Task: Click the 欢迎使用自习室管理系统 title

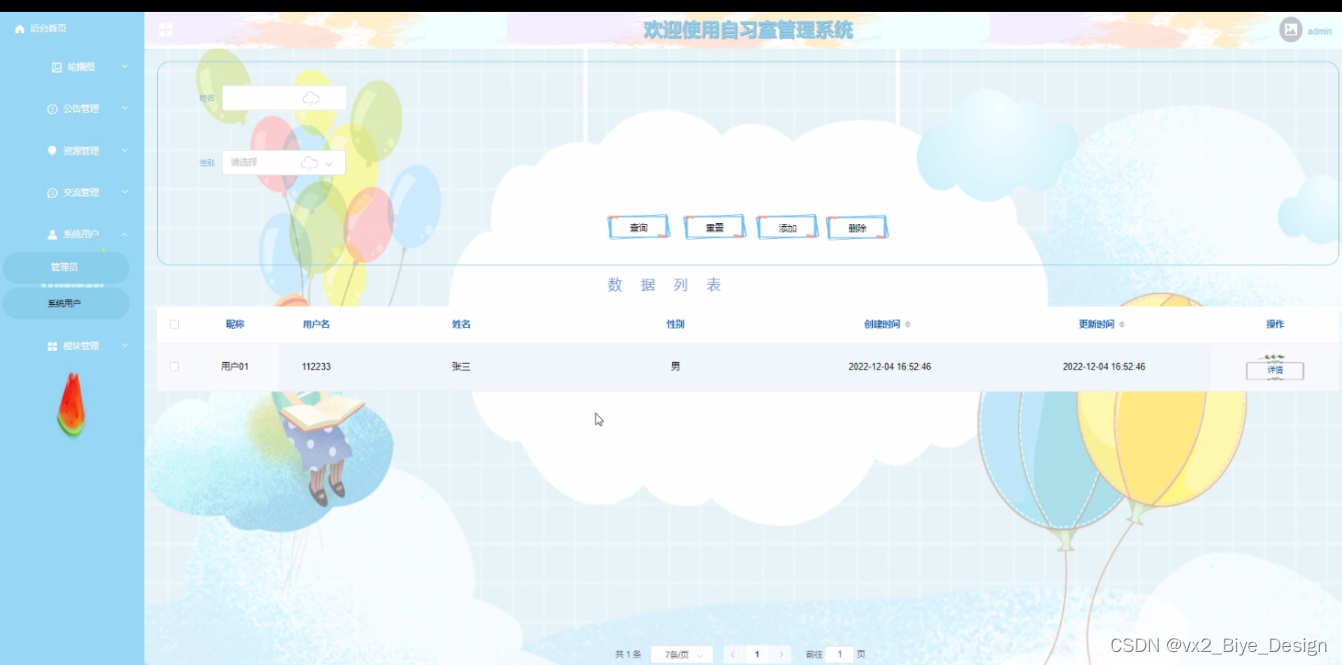Action: pos(748,31)
